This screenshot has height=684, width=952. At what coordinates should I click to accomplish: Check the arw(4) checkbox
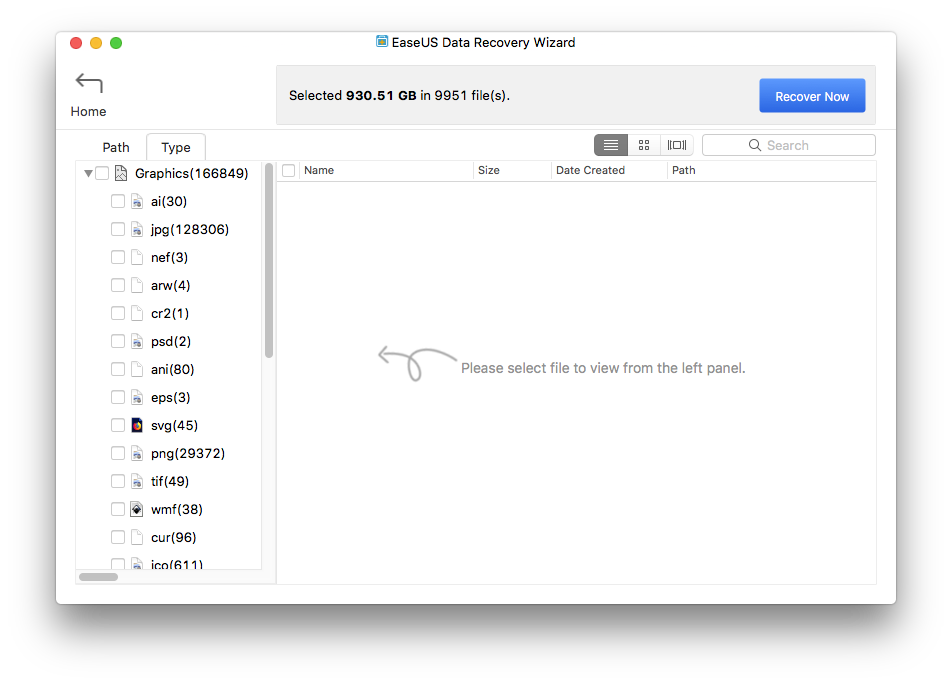pos(118,285)
